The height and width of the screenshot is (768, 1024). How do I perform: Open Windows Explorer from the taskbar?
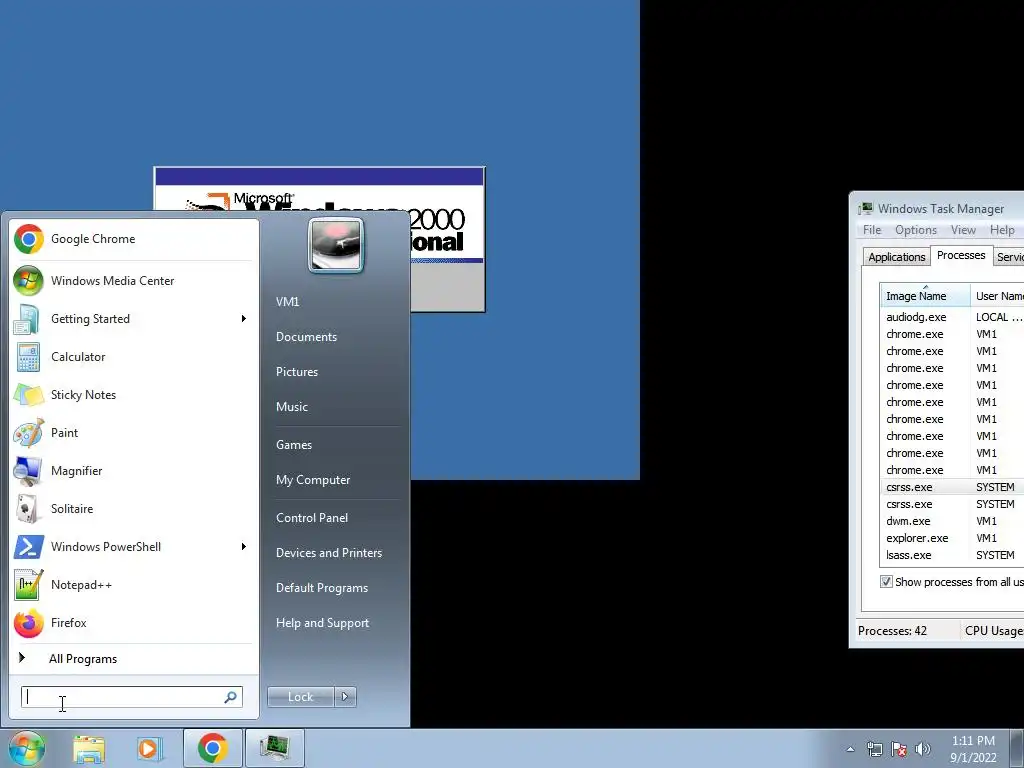click(x=89, y=748)
